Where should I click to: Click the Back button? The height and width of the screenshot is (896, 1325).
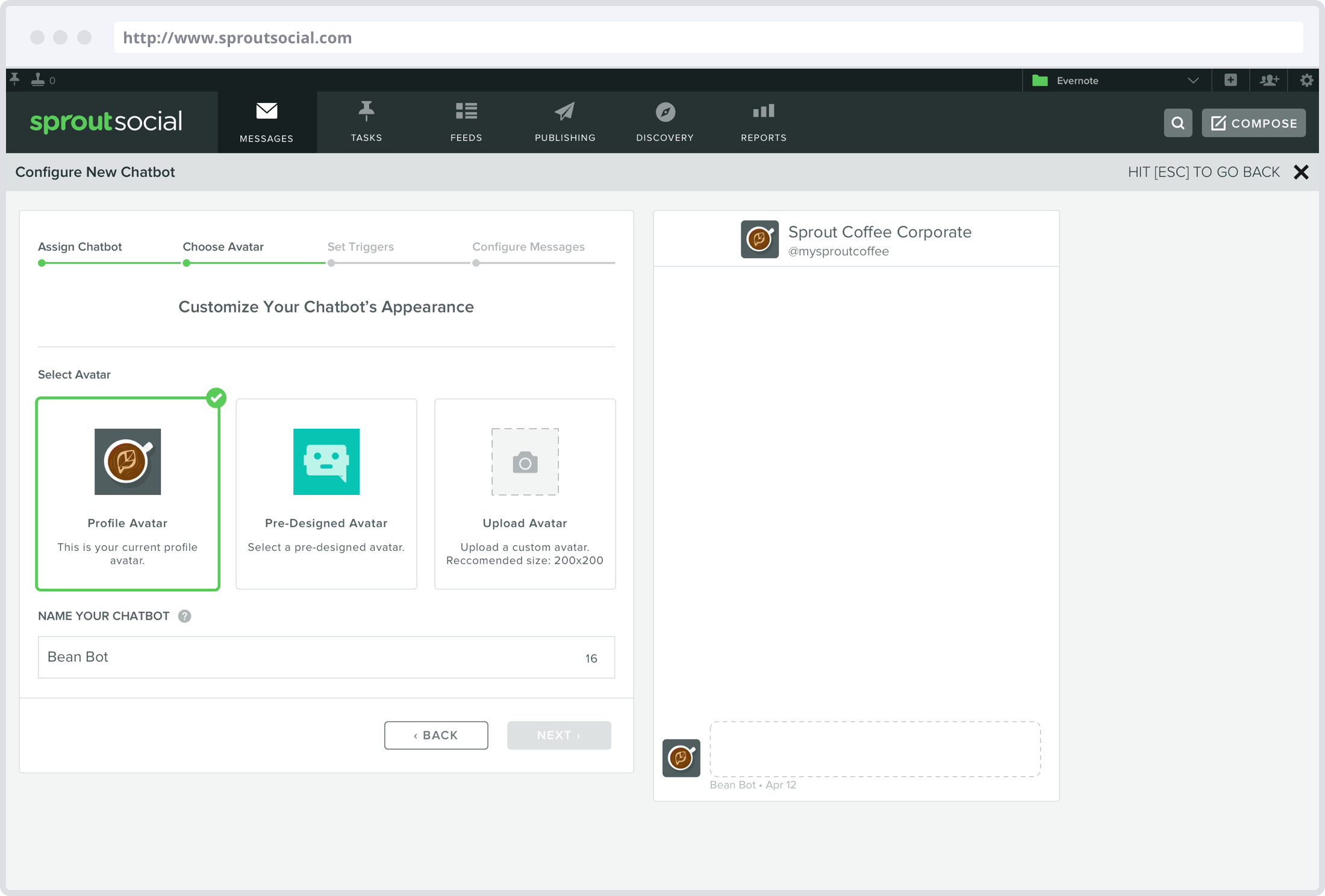click(x=436, y=735)
